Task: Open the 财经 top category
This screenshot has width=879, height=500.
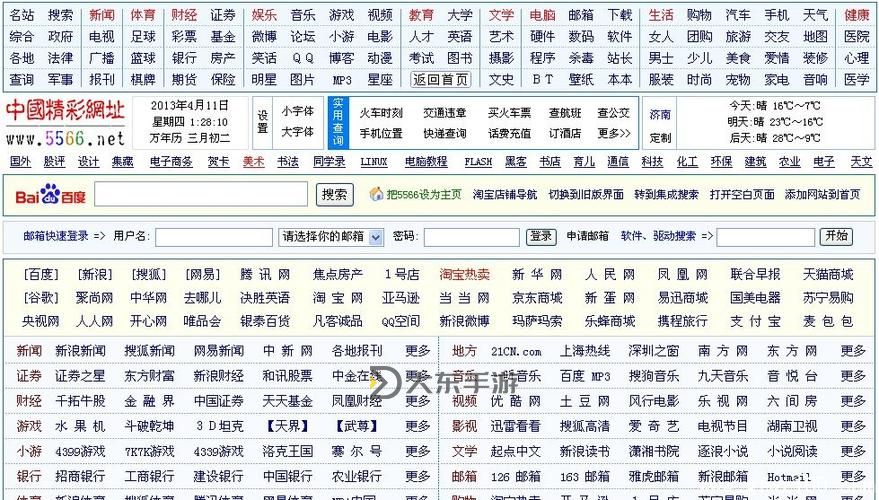Action: 184,15
